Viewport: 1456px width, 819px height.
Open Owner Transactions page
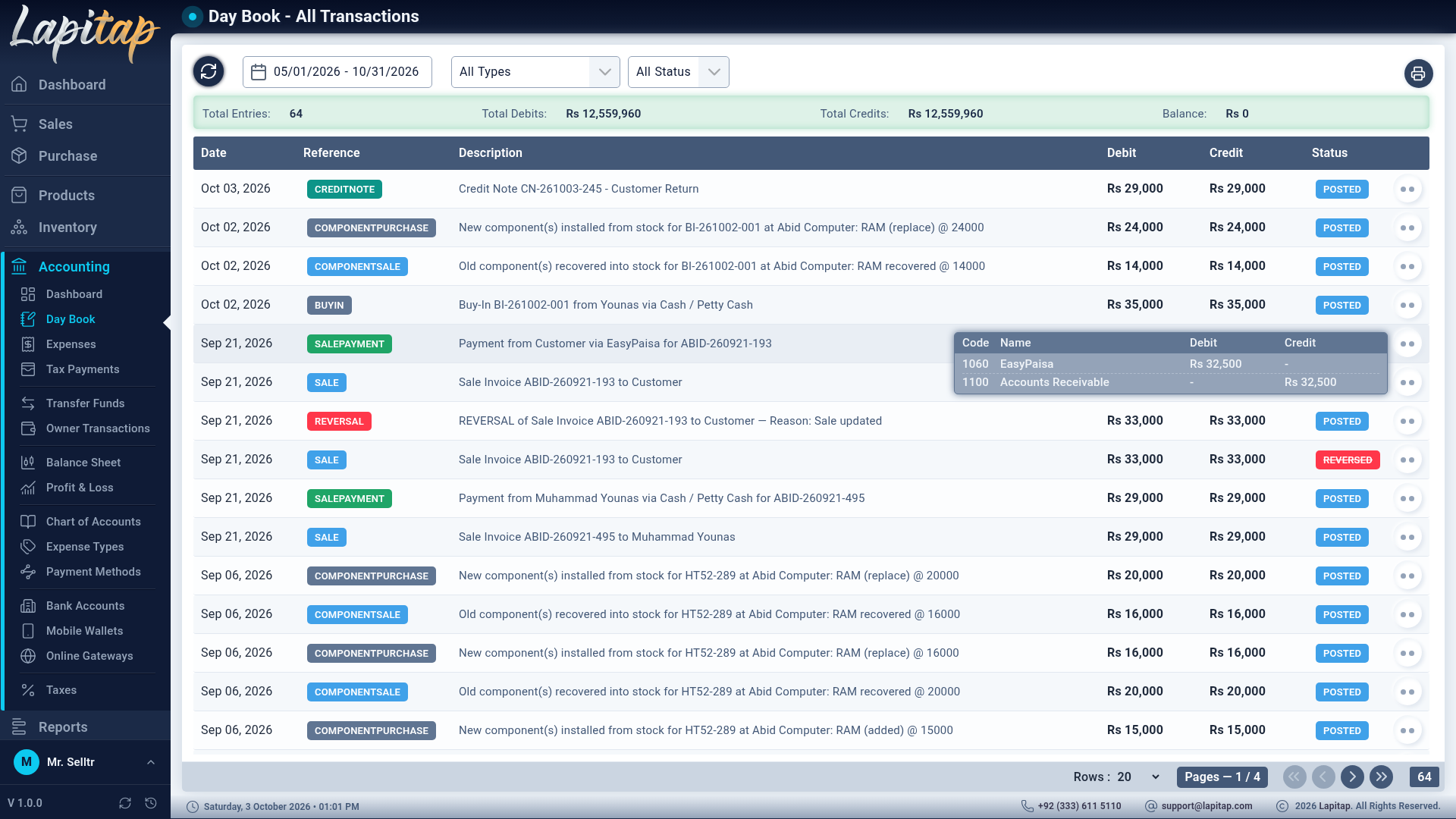coord(98,428)
